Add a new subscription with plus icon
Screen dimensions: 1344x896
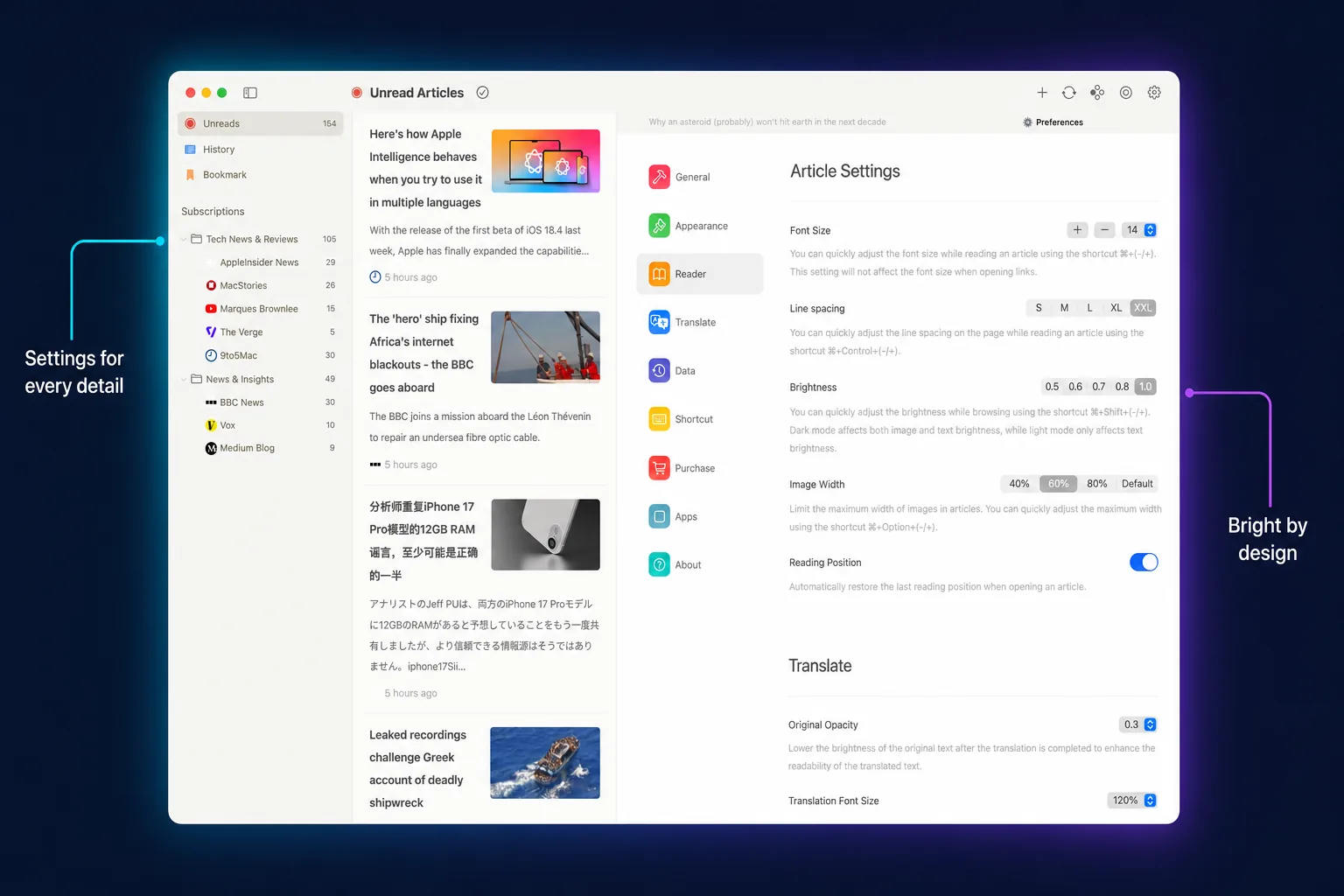point(1042,93)
